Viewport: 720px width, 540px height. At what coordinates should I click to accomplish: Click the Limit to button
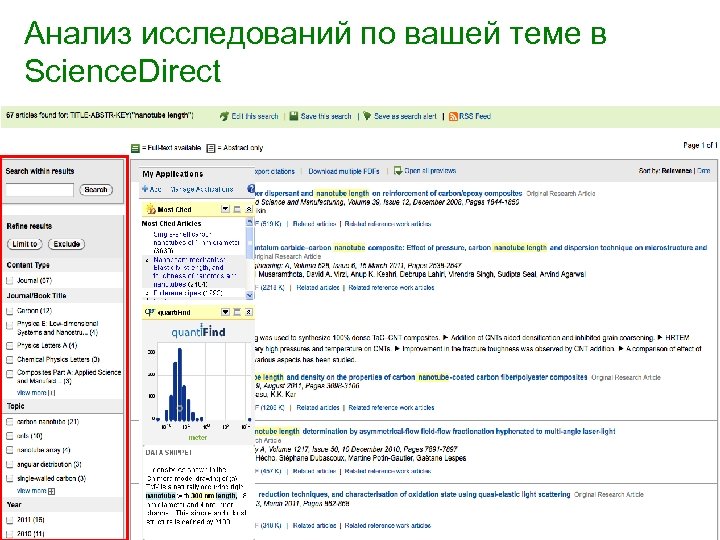point(24,244)
